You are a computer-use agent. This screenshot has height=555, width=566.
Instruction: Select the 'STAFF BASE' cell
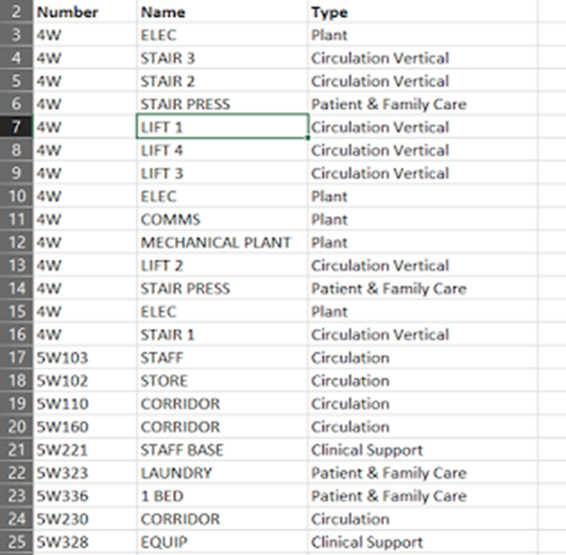222,450
